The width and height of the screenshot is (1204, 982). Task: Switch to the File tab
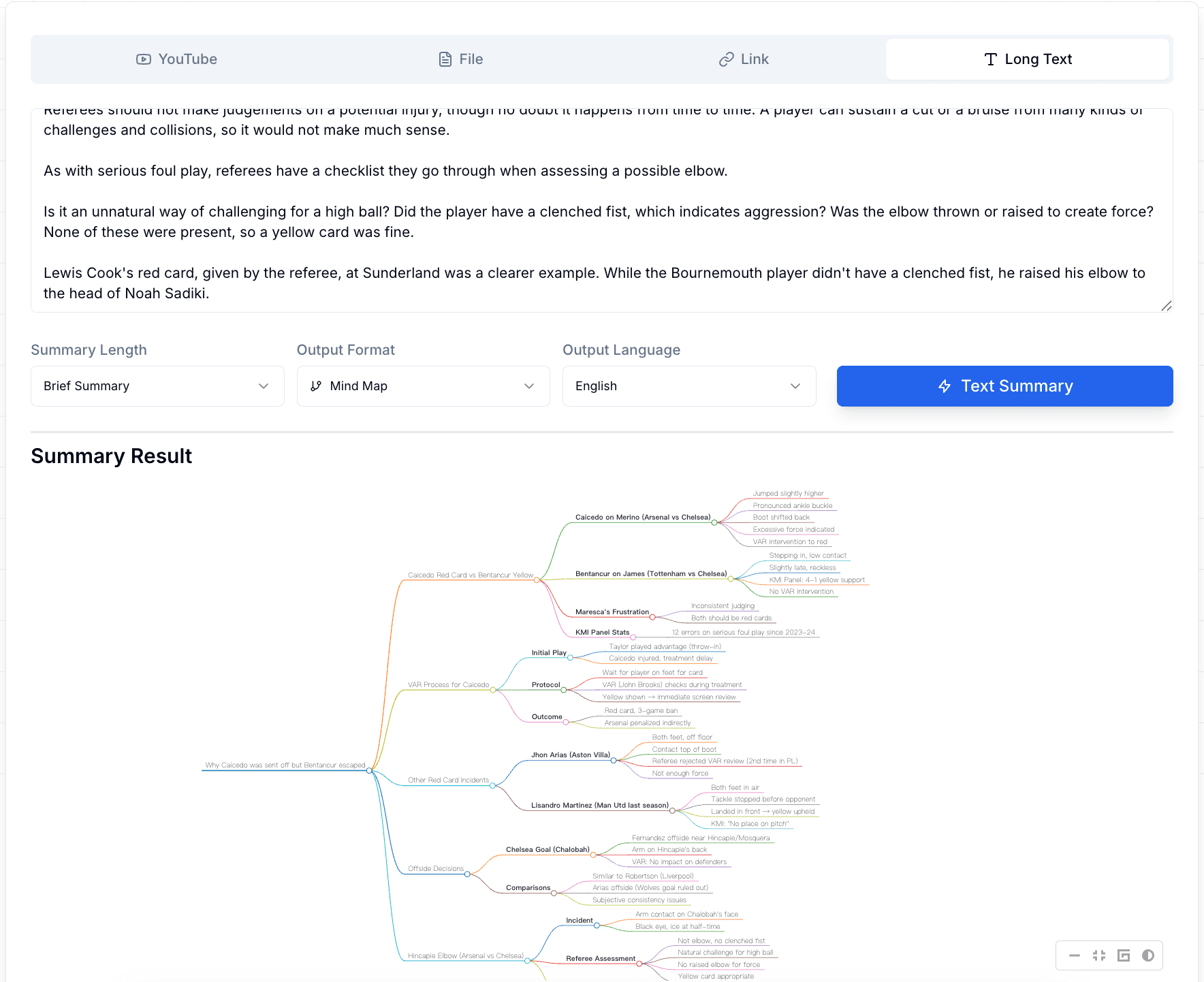coord(460,59)
